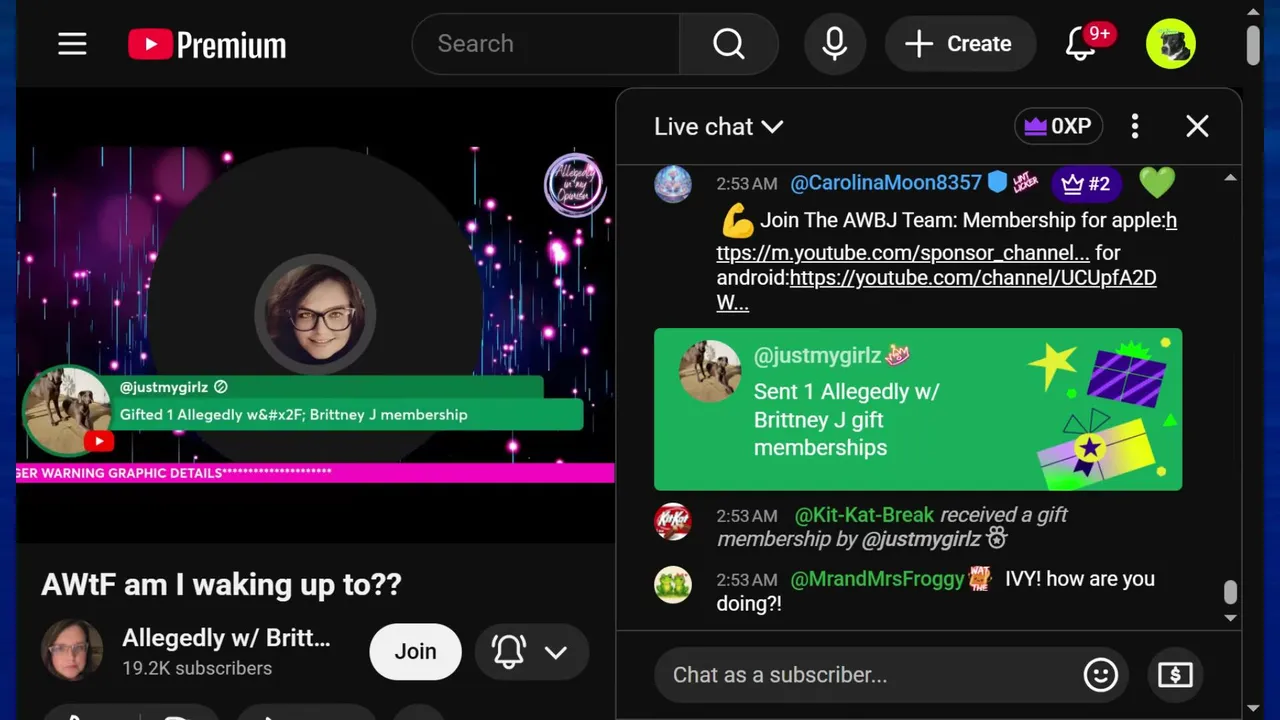Screen dimensions: 1280x720
Task: Open the notifications bell
Action: [1081, 44]
